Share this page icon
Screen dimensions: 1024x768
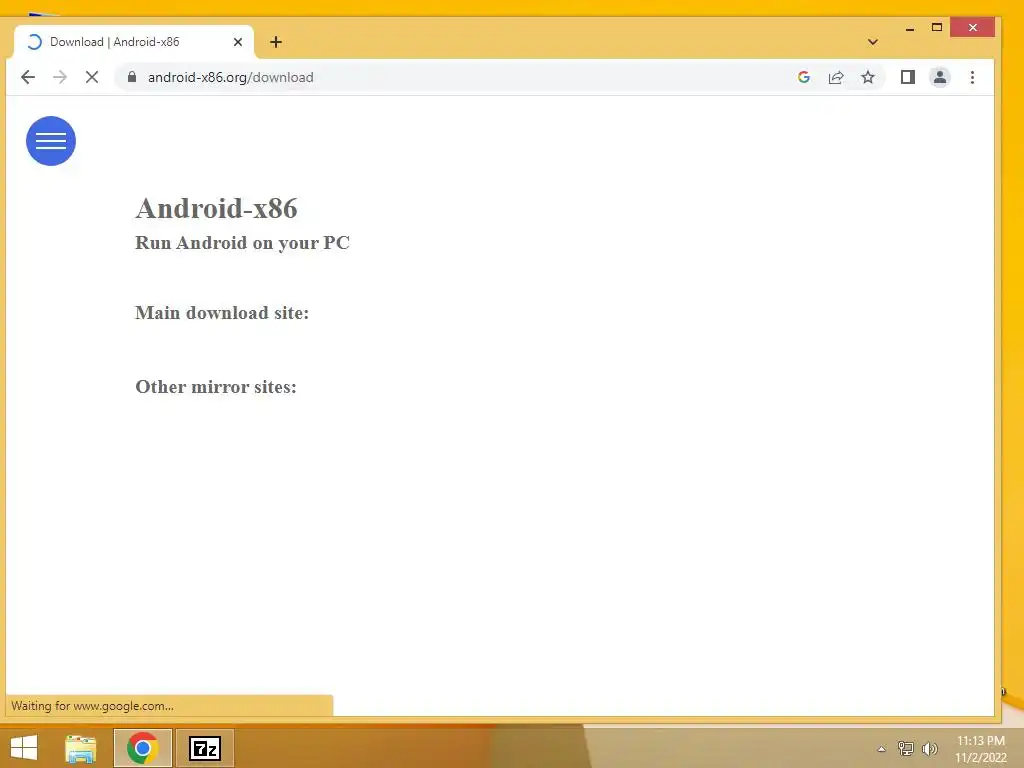836,77
